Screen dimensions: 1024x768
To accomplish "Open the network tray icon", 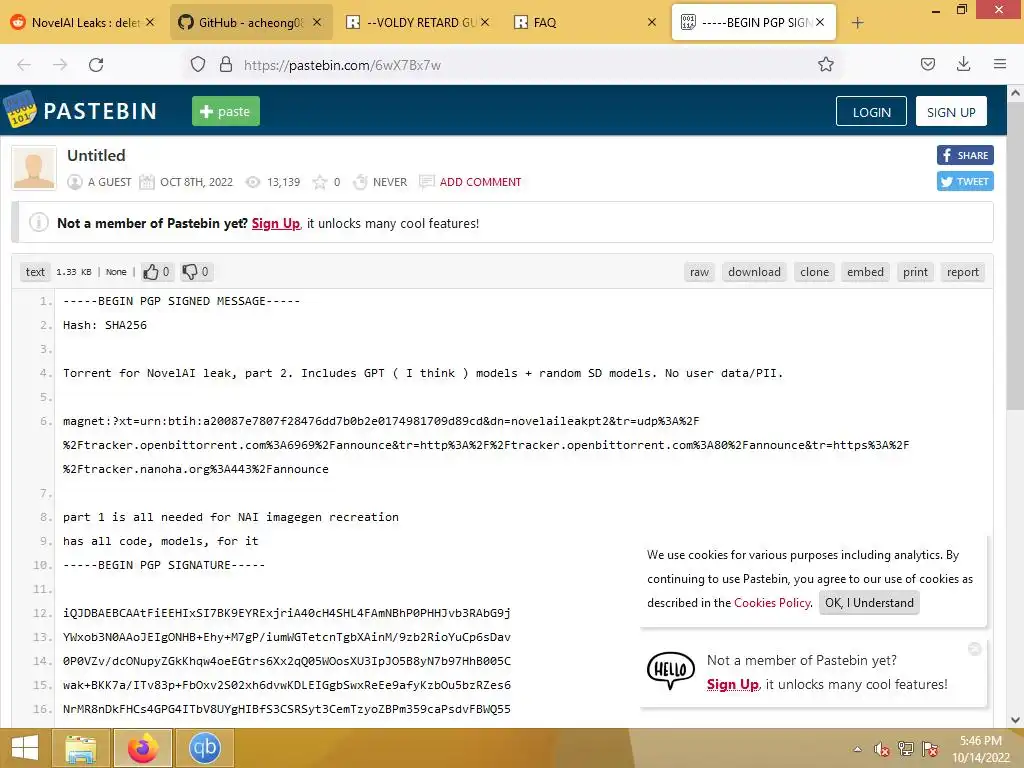I will tap(906, 749).
